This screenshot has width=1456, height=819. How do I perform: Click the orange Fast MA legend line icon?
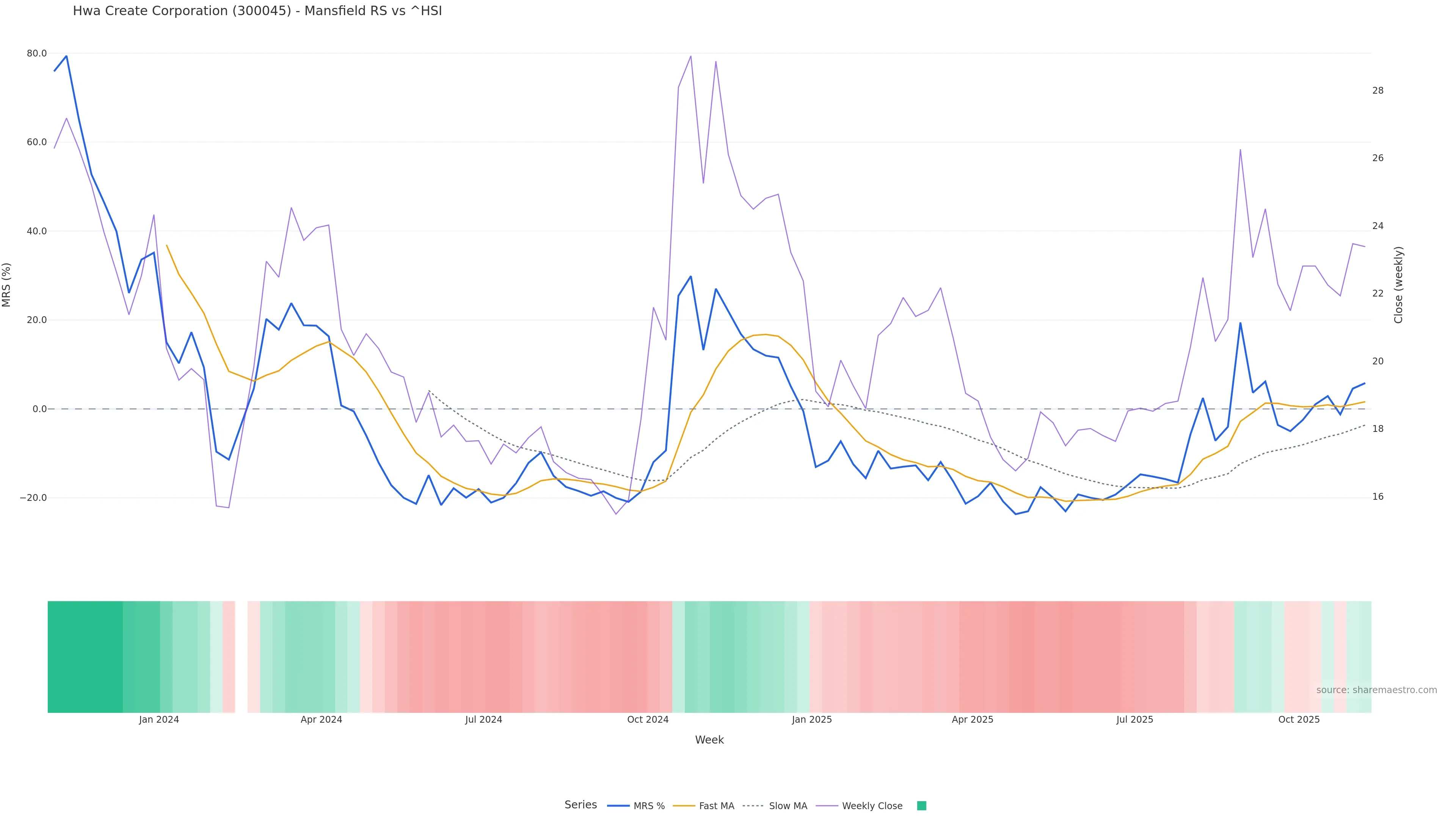(x=684, y=806)
